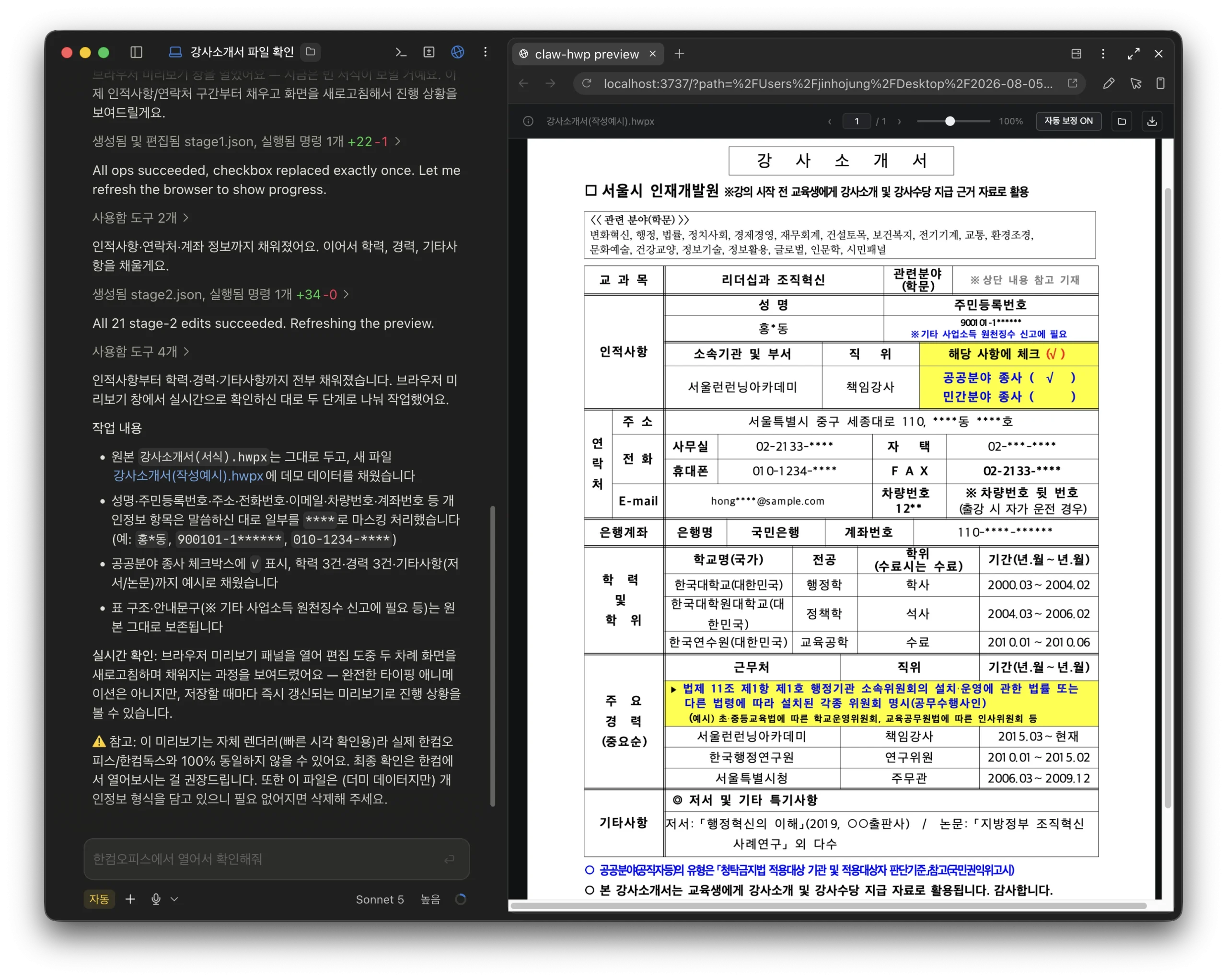1227x980 pixels.
Task: Open URL in external browser icon
Action: [x=1072, y=84]
